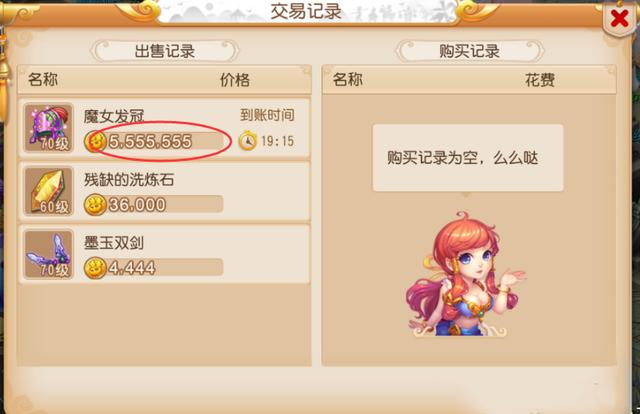Click the clock icon next to 19:15
Viewport: 640px width, 414px height.
tap(248, 141)
